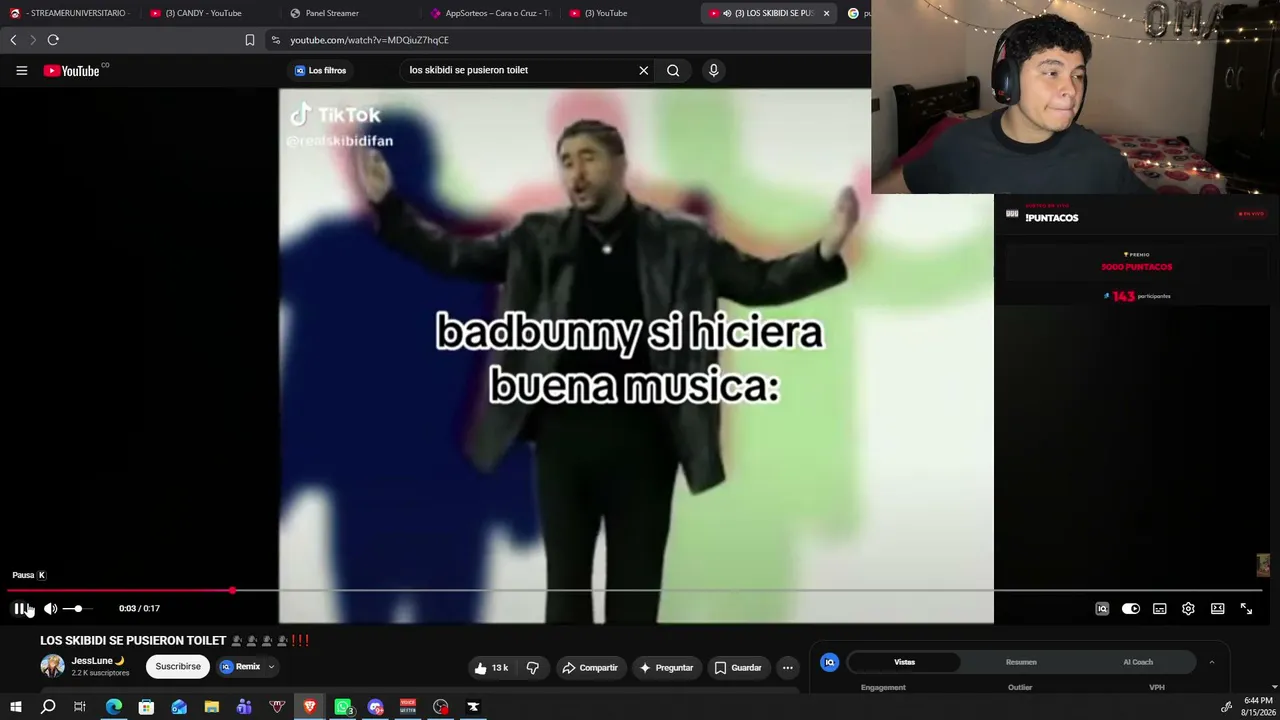Run search with the magnifying glass button

click(673, 70)
